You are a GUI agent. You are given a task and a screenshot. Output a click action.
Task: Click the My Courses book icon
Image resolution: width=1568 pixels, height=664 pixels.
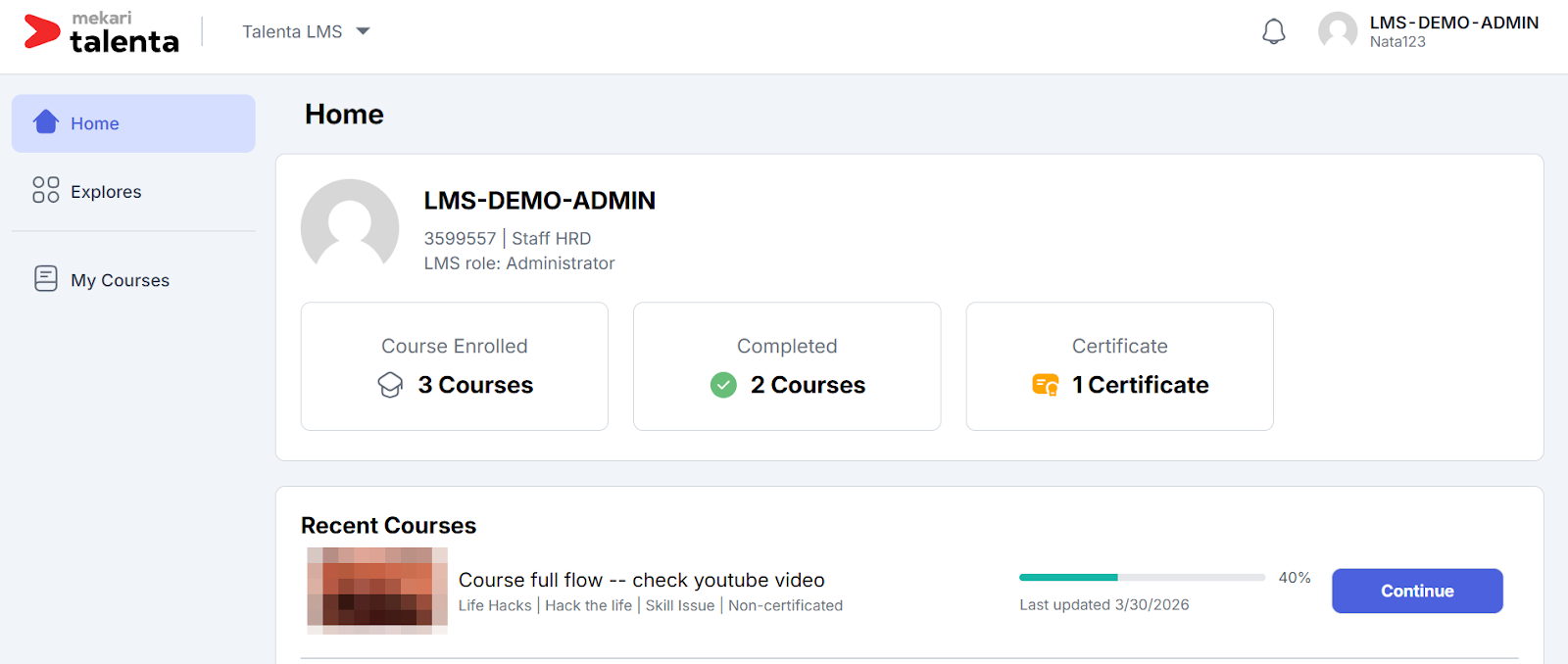[x=46, y=279]
